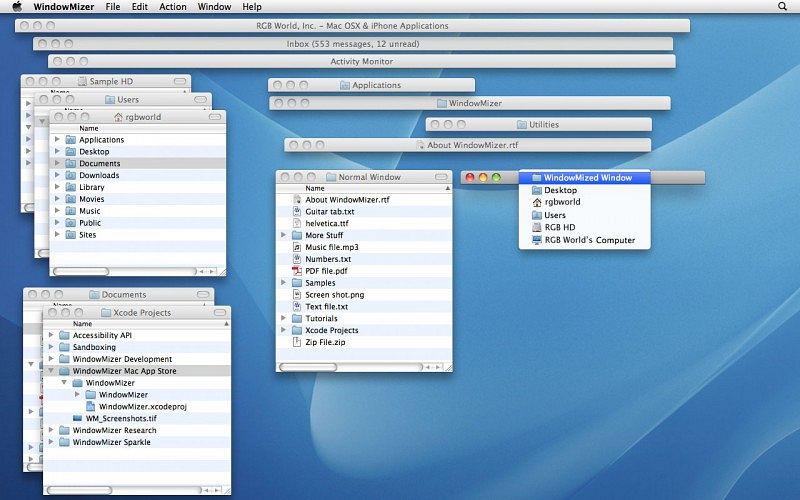
Task: Toggle toolbar pill button on rgbworld window
Action: pyautogui.click(x=215, y=117)
